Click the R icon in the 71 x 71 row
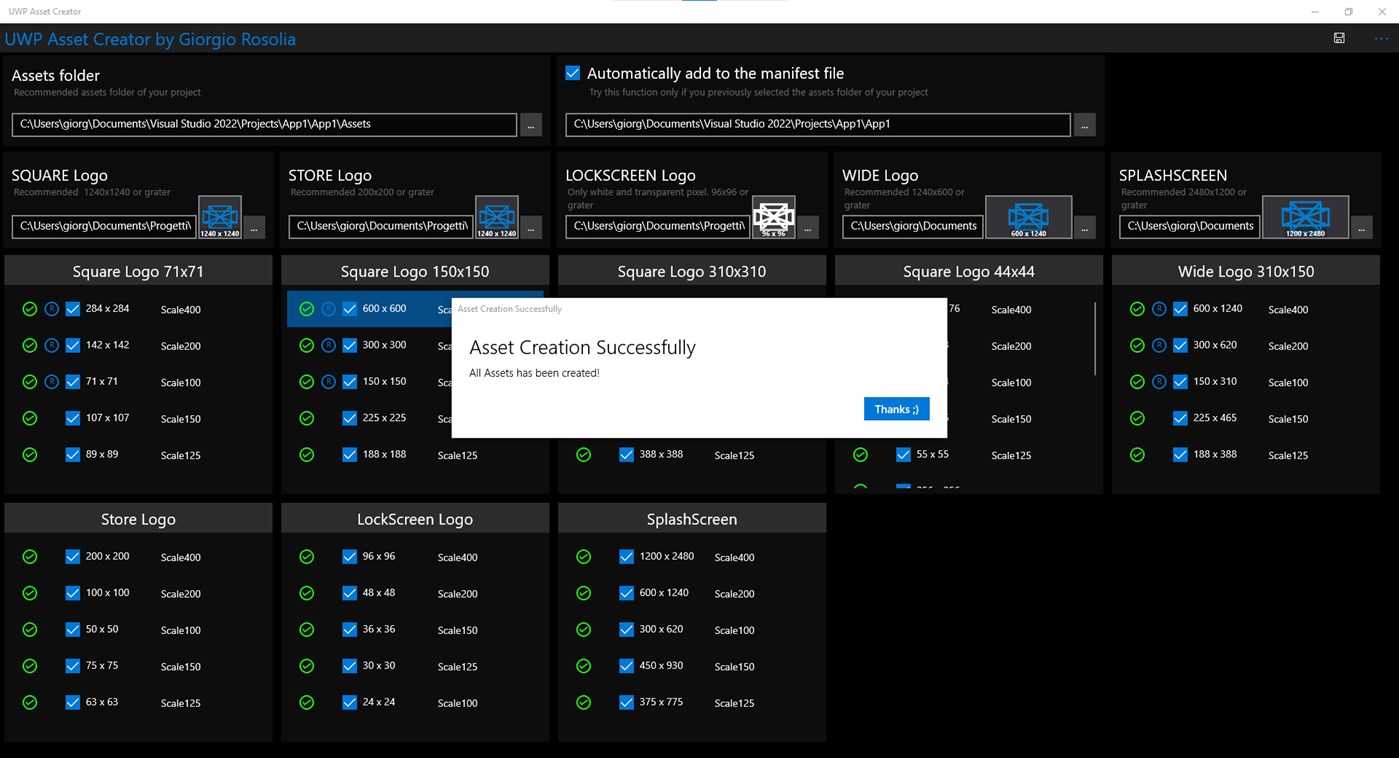 click(52, 382)
